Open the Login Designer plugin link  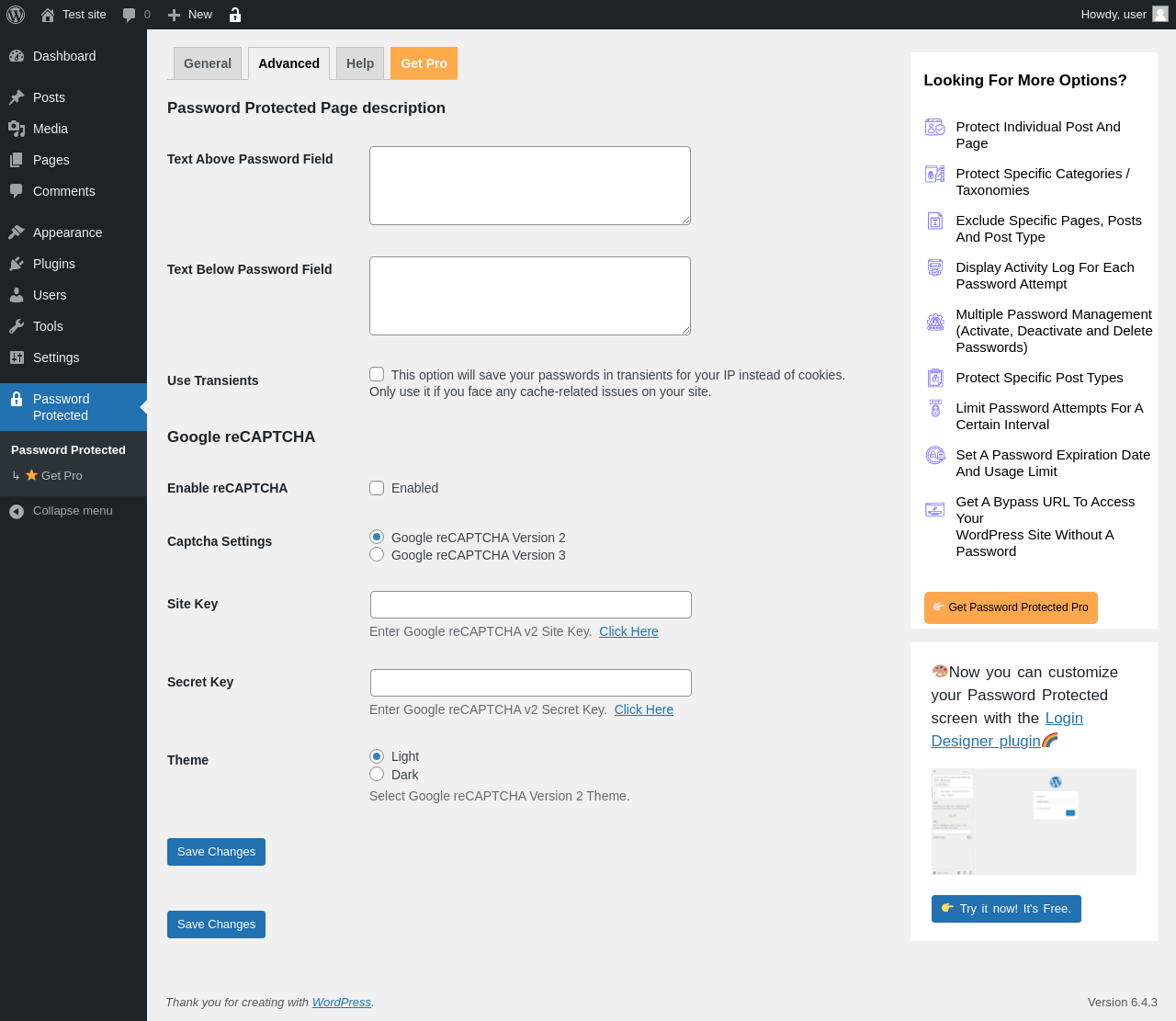pos(1007,730)
